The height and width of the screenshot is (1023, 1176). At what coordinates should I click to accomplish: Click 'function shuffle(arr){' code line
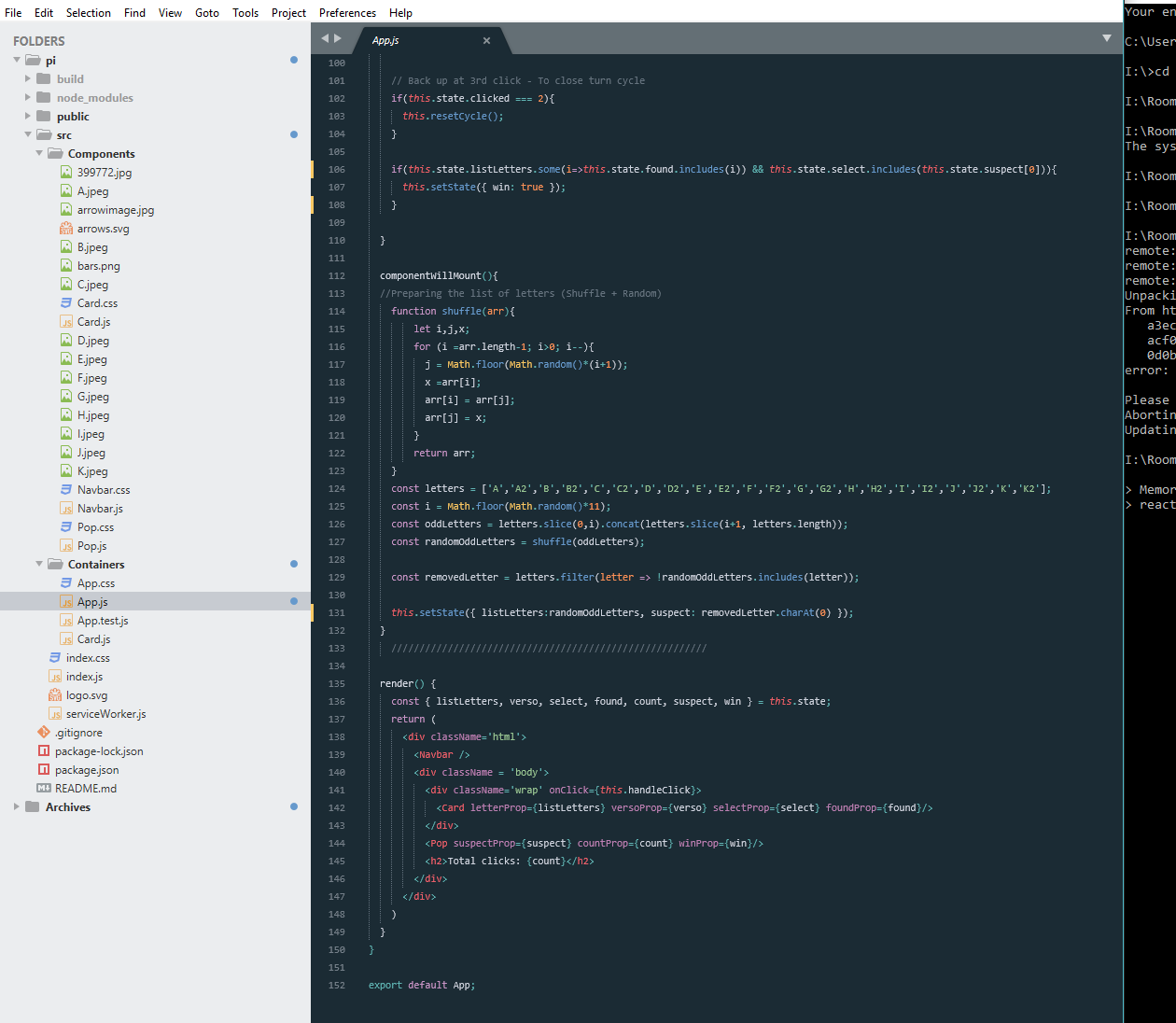[453, 311]
